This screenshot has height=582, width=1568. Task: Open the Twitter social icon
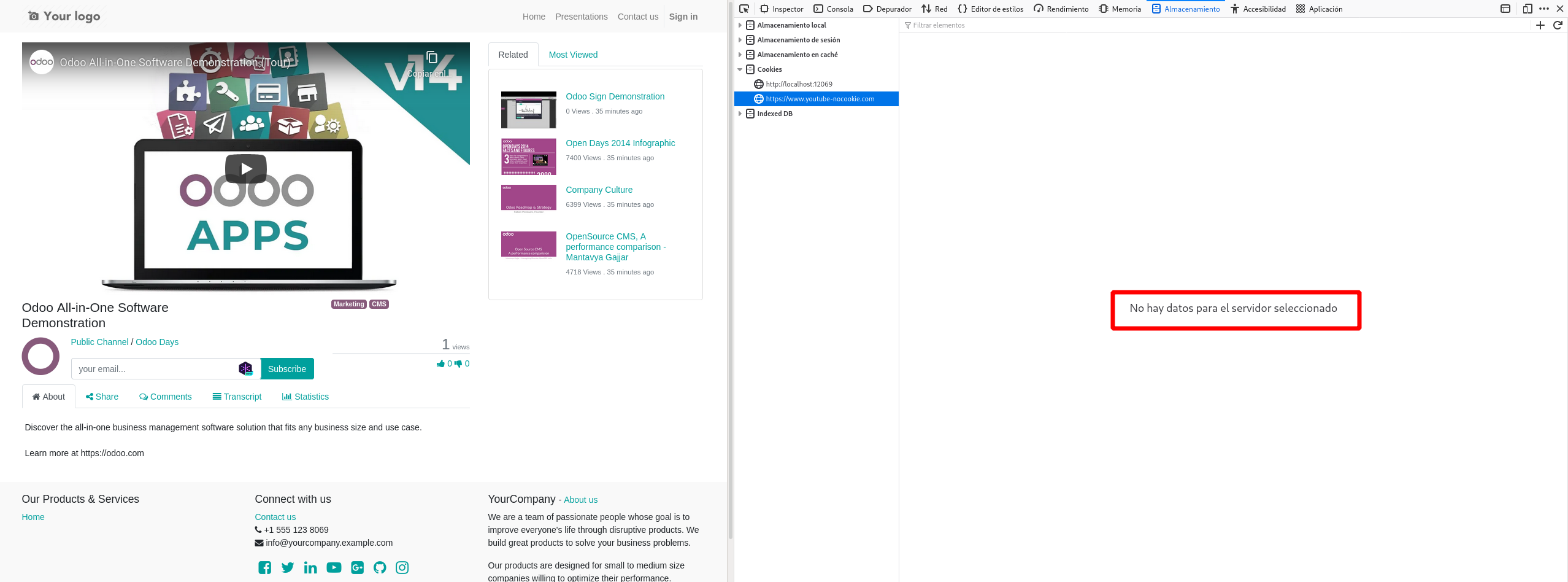pos(288,568)
